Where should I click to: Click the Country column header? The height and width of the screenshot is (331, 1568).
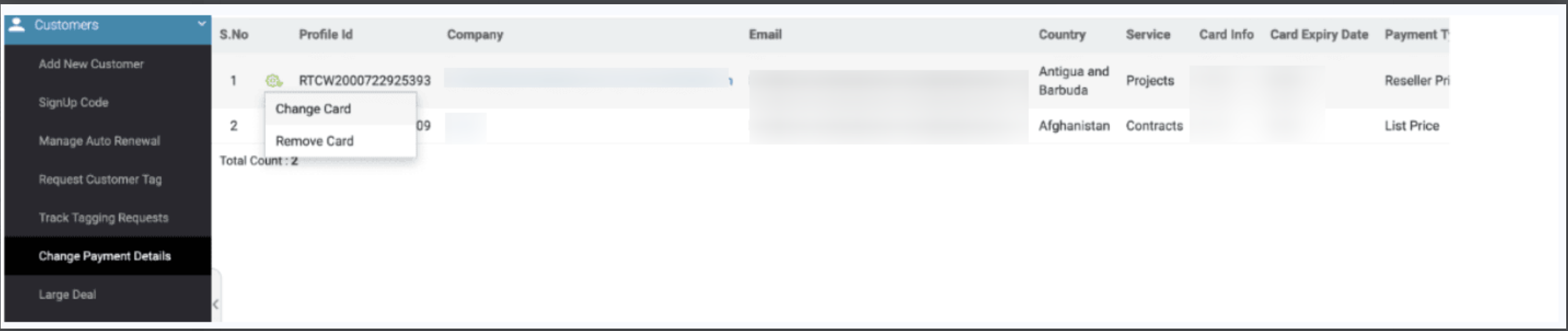click(1062, 35)
